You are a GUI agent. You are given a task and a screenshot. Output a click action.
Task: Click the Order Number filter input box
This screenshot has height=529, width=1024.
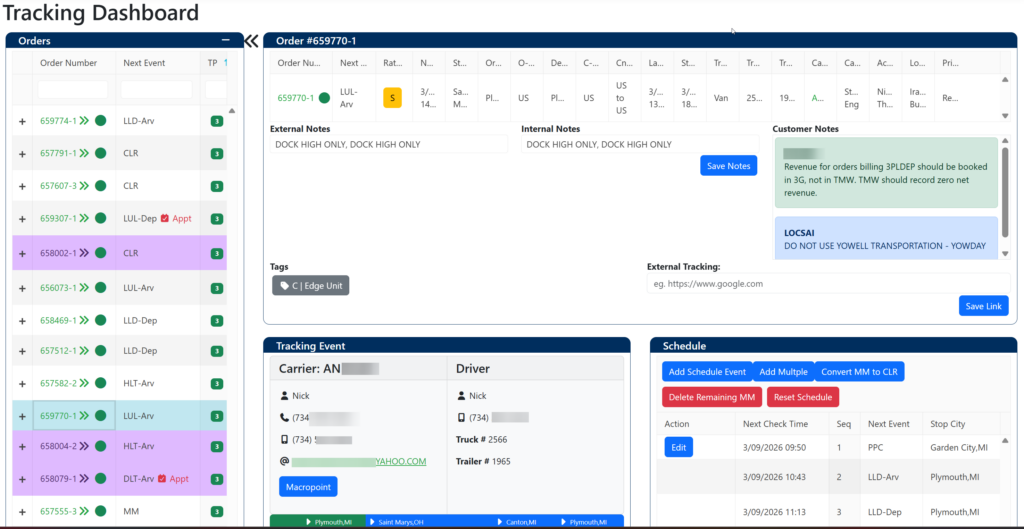click(x=74, y=89)
